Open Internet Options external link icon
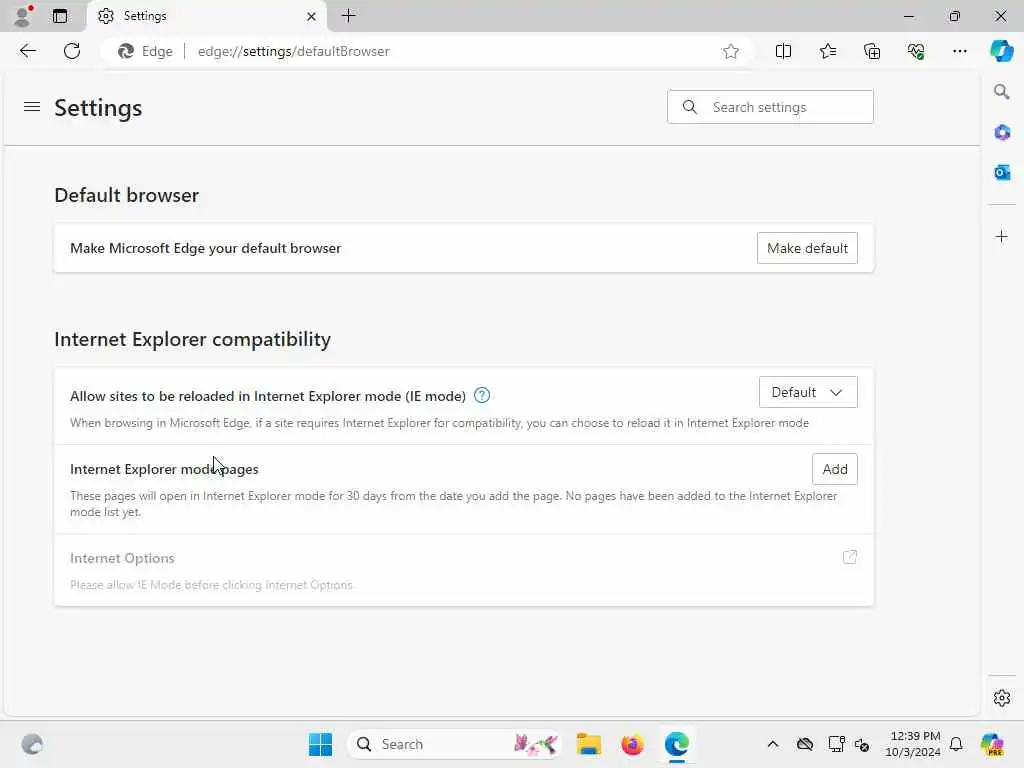Image resolution: width=1024 pixels, height=768 pixels. [x=850, y=557]
